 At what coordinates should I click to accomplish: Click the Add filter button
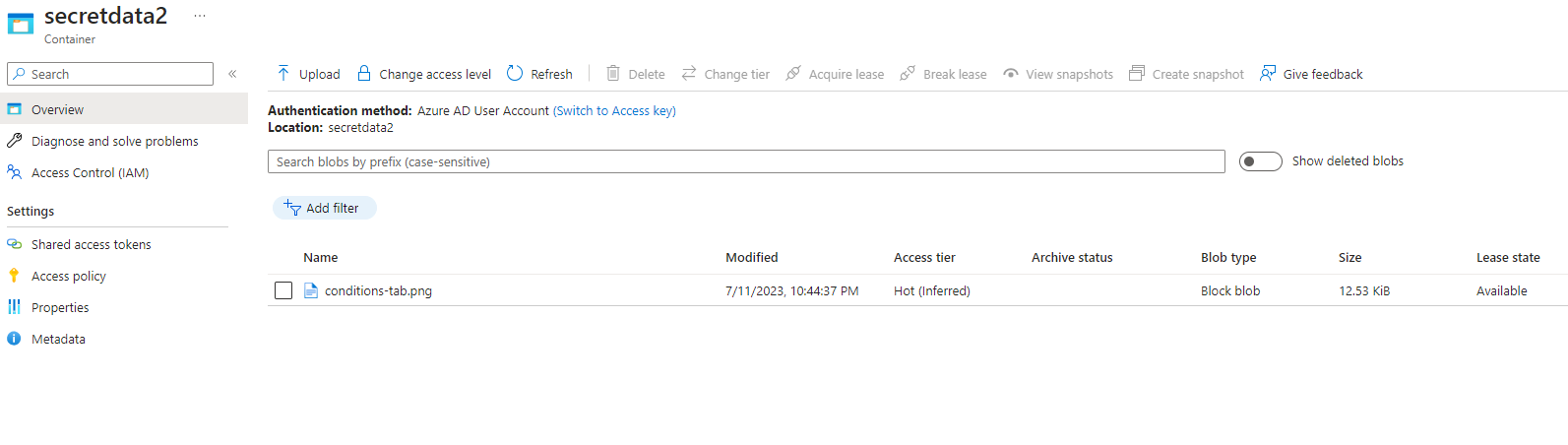325,208
